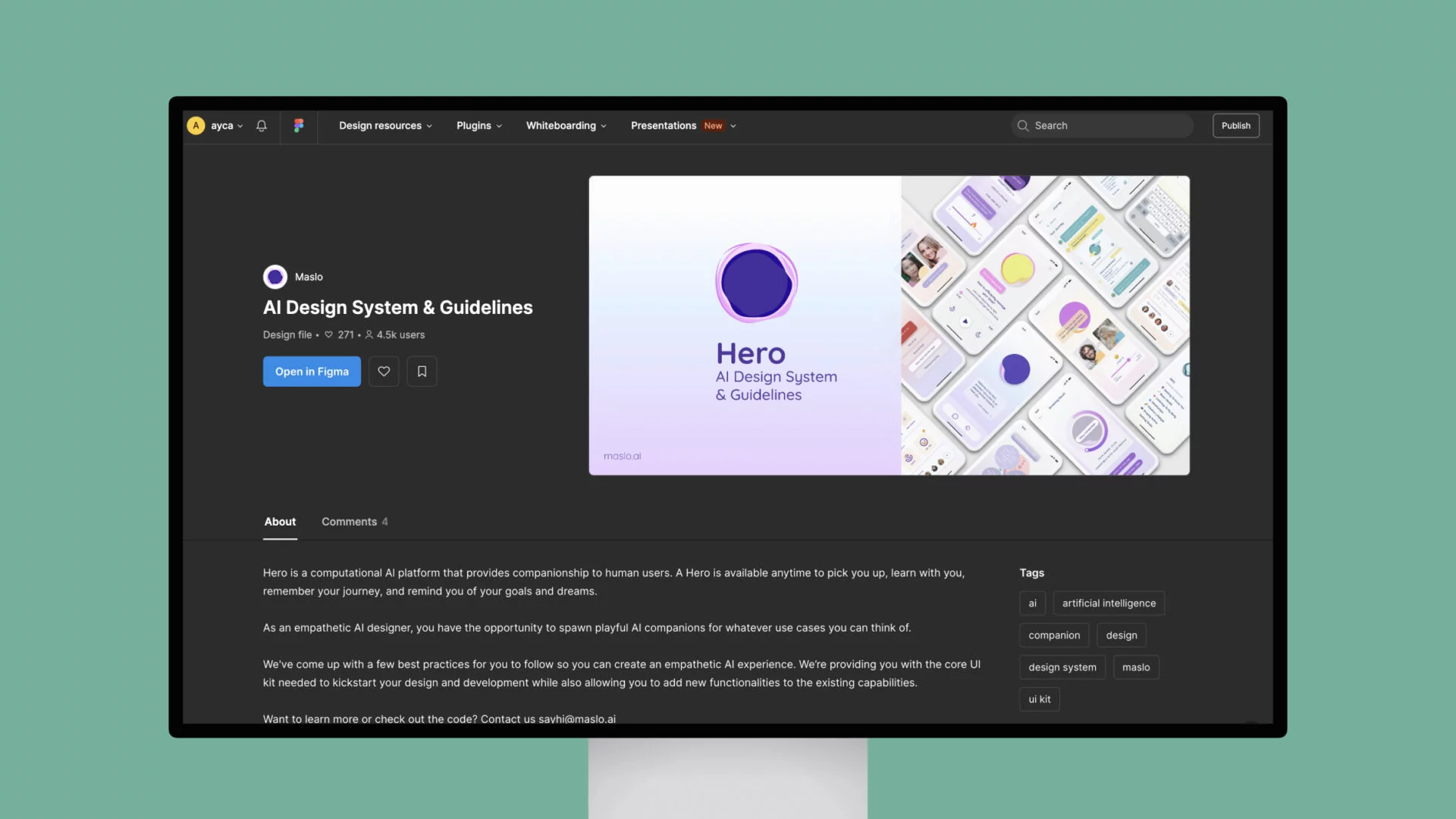The height and width of the screenshot is (819, 1456).
Task: Click the Hero design system thumbnail
Action: coord(889,325)
